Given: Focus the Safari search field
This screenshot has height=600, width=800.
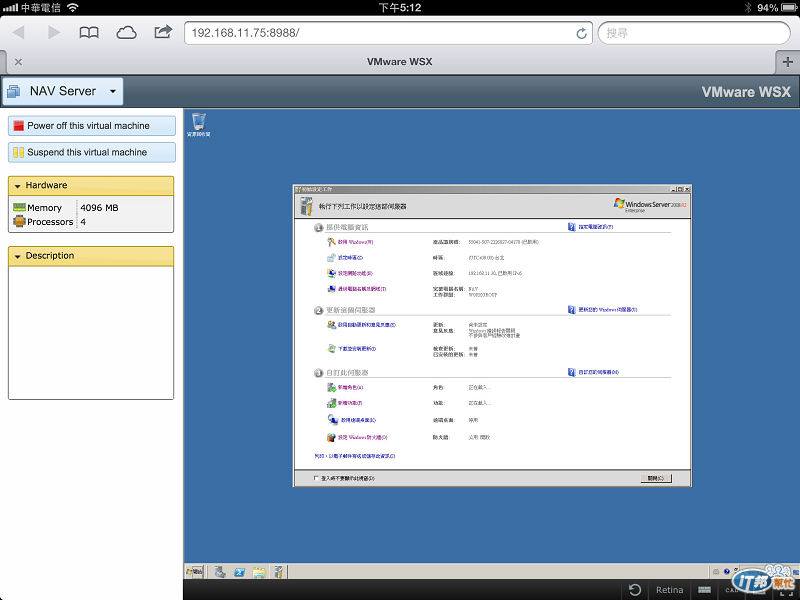Looking at the screenshot, I should click(x=694, y=33).
